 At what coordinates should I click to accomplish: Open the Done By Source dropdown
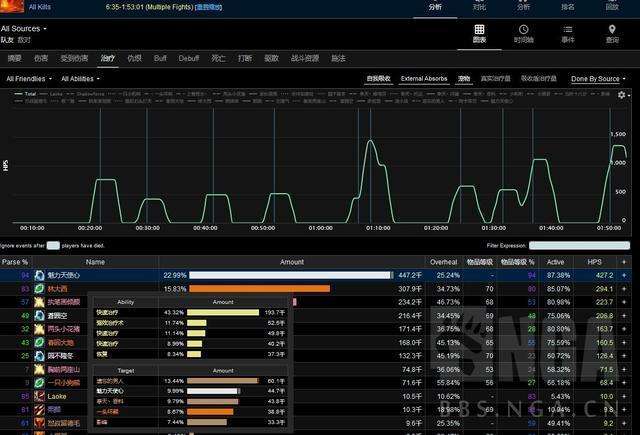pyautogui.click(x=598, y=78)
